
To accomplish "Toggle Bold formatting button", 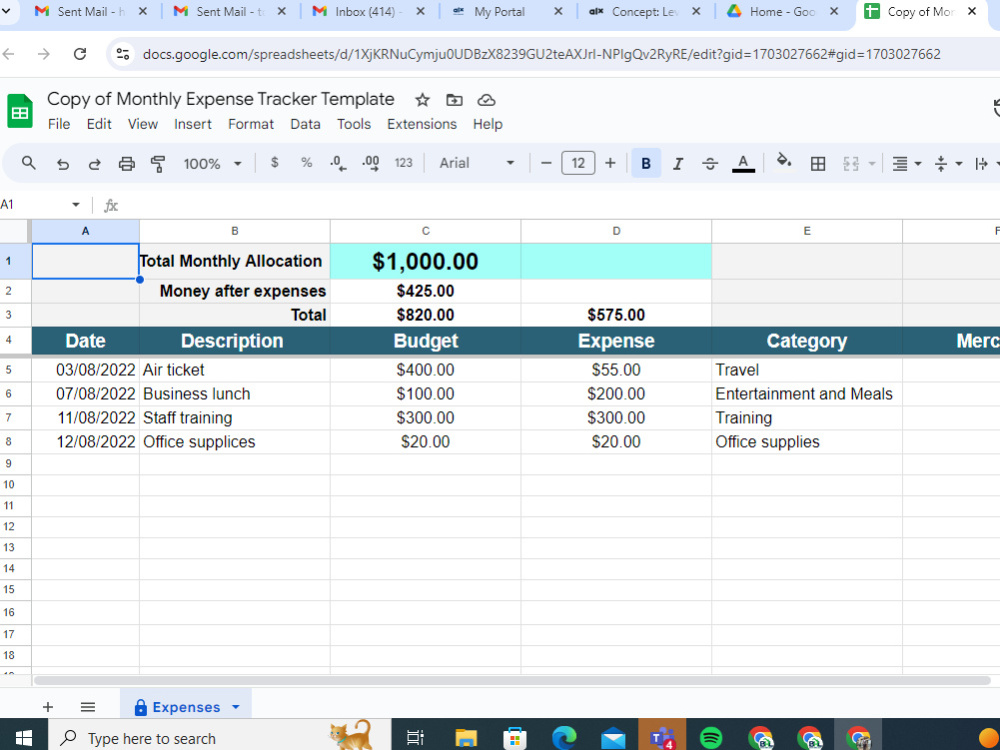I will (646, 163).
